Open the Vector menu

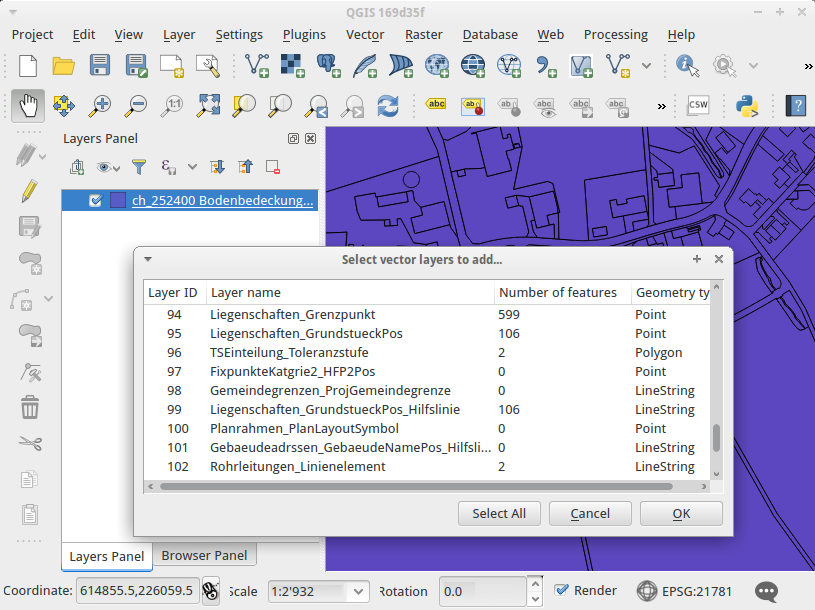point(365,35)
